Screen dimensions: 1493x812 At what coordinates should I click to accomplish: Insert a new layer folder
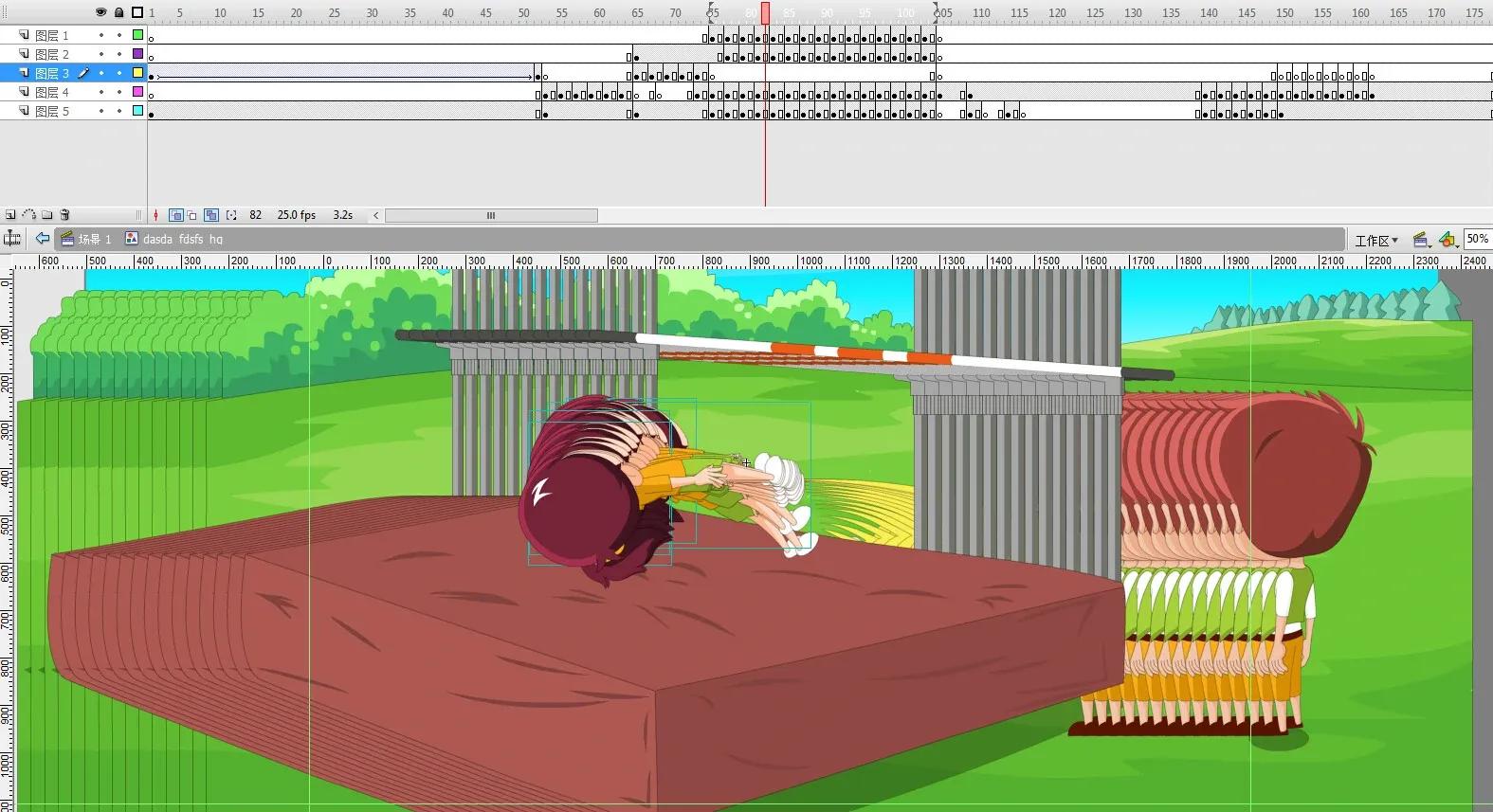click(x=47, y=215)
